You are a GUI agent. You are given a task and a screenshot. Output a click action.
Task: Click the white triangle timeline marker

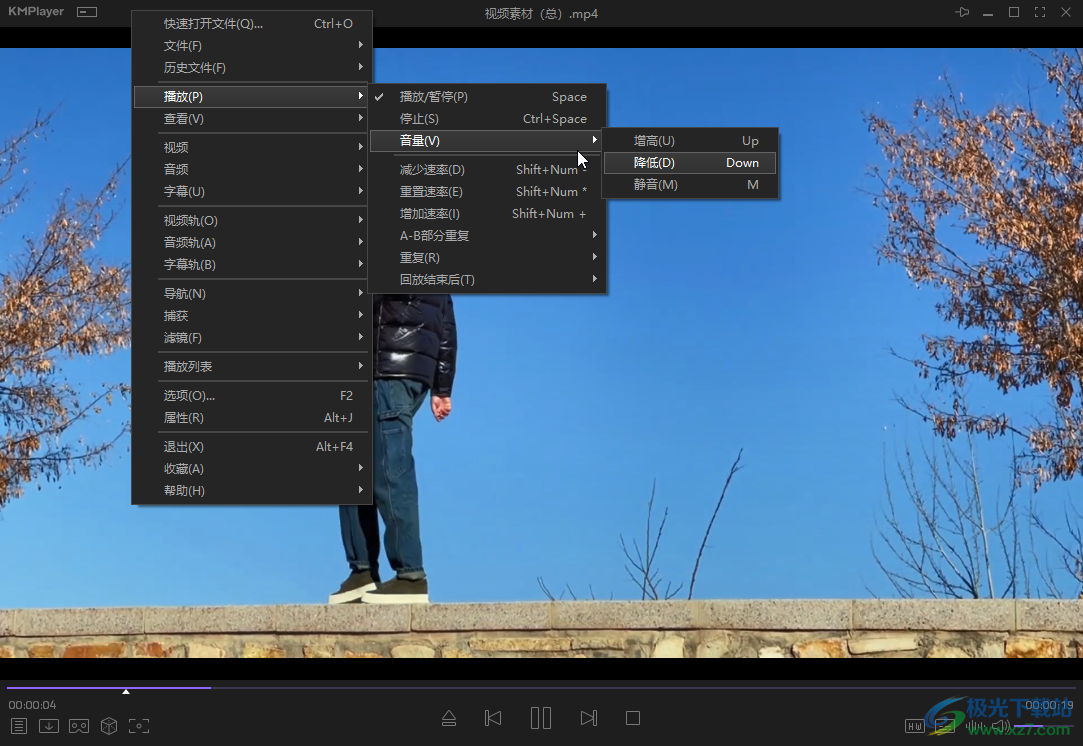[126, 691]
